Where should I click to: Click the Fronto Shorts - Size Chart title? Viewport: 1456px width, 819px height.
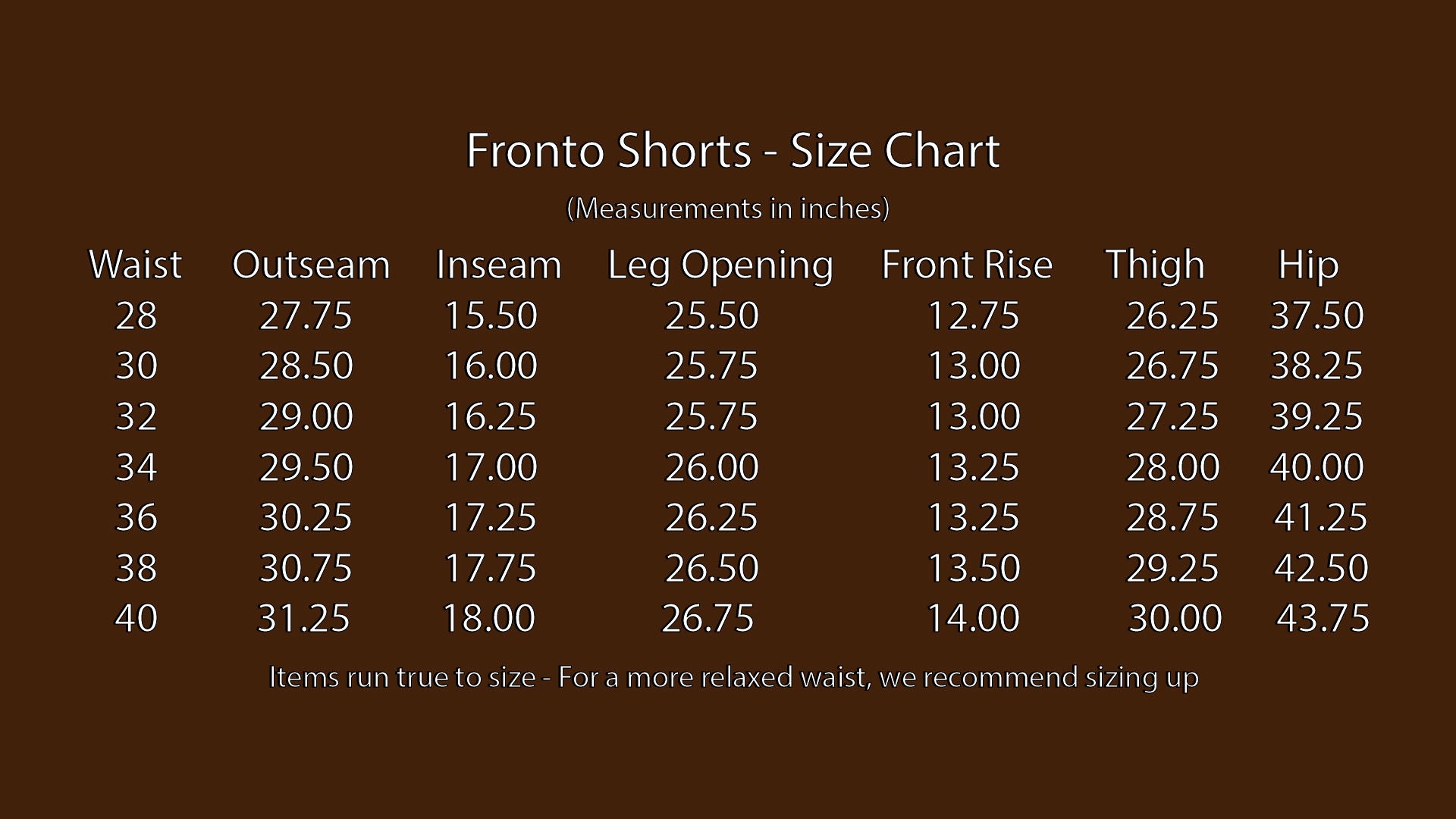(733, 150)
